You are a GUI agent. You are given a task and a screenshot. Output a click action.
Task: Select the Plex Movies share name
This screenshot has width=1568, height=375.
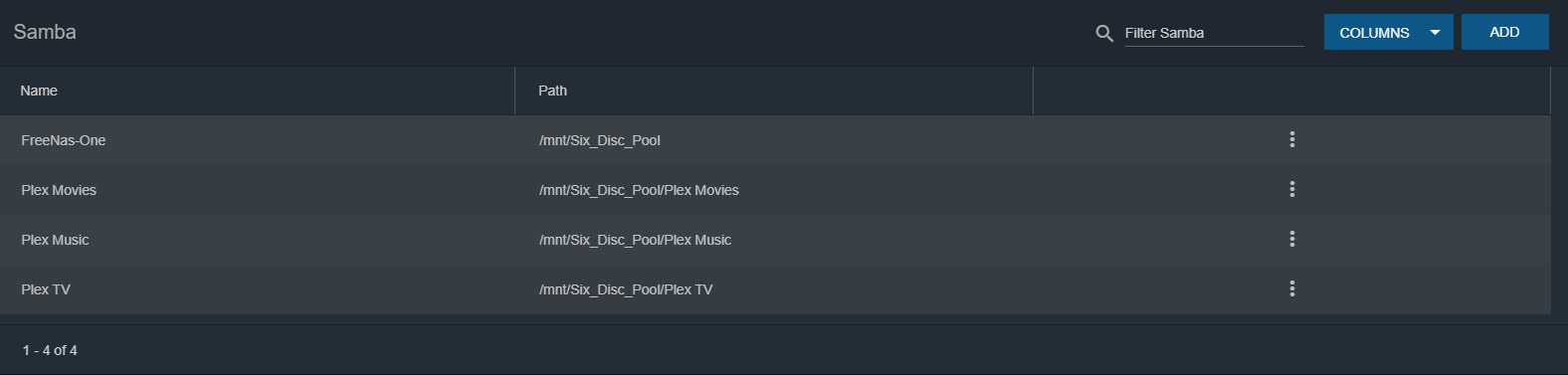(x=59, y=190)
